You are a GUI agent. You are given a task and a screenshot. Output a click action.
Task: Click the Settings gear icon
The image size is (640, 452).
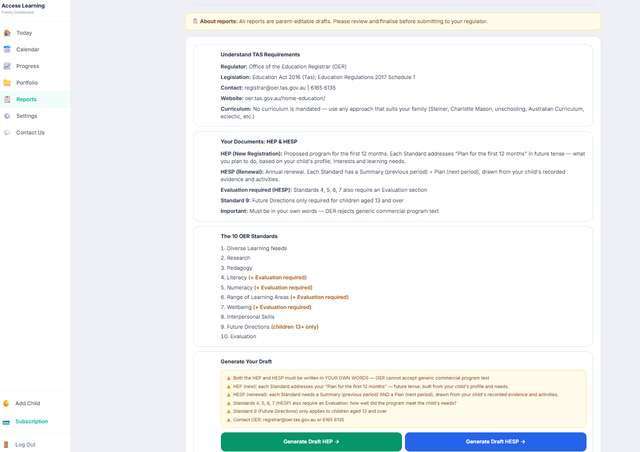7,116
